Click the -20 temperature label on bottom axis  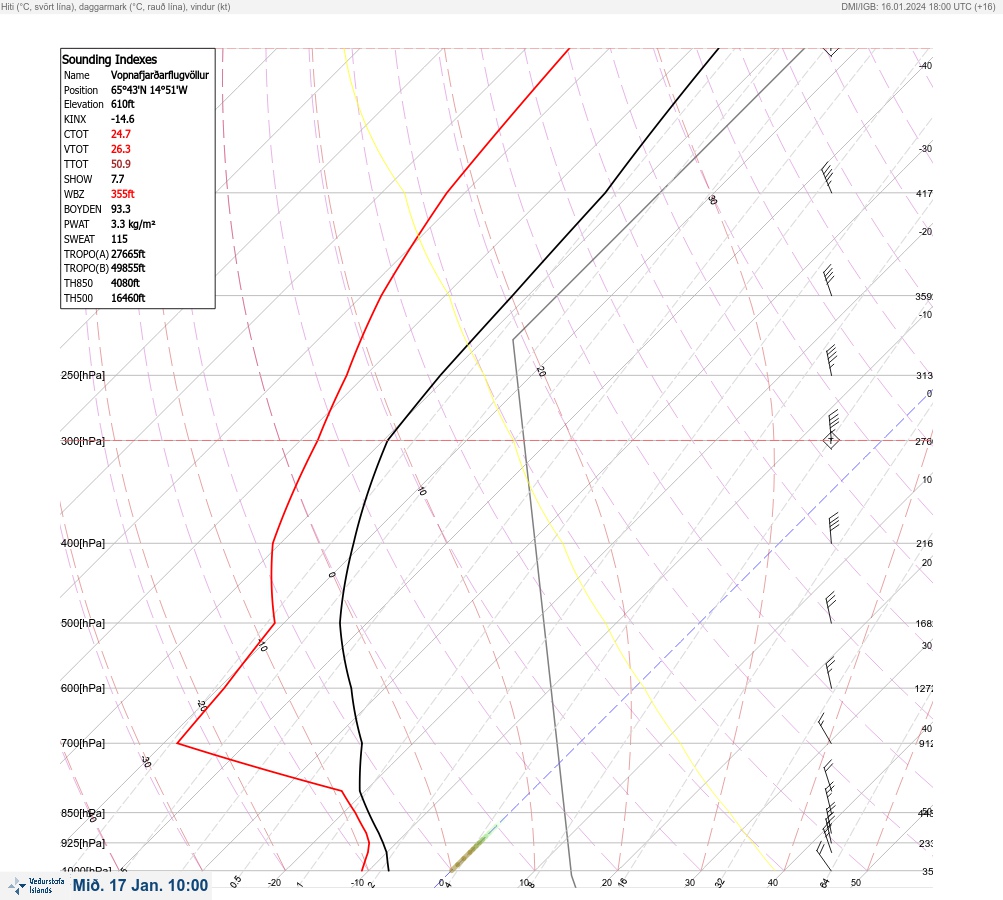(x=274, y=883)
